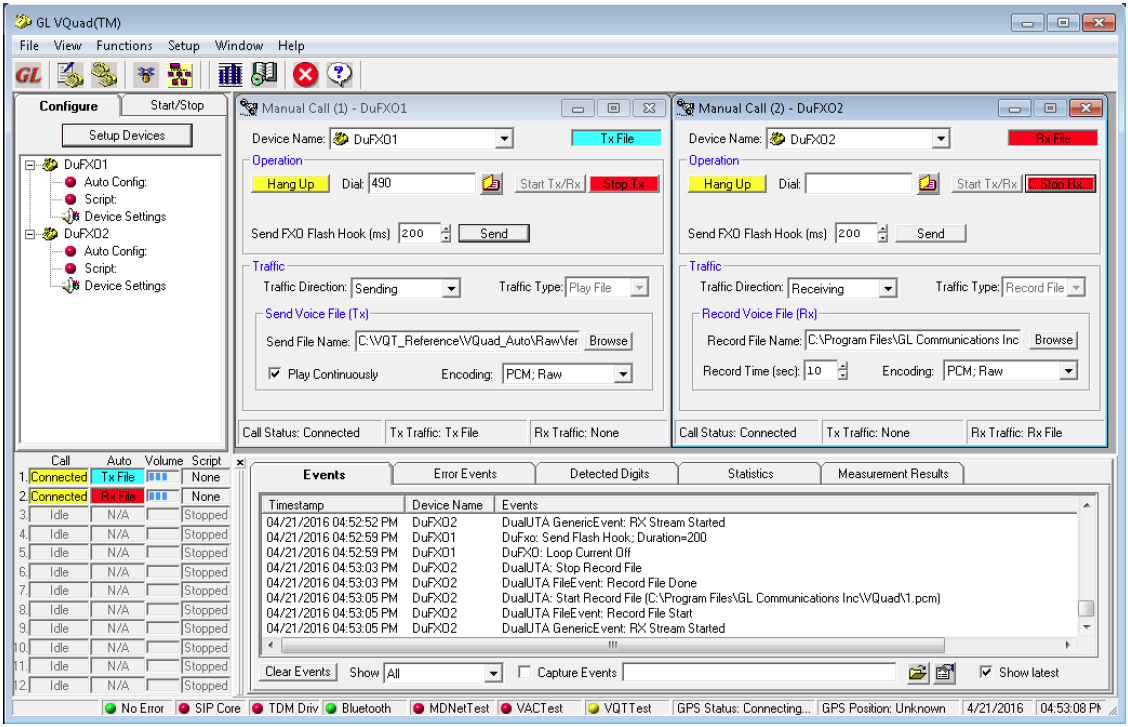Viewport: 1128px width, 727px height.
Task: Click the red X stop toolbar icon
Action: (x=306, y=74)
